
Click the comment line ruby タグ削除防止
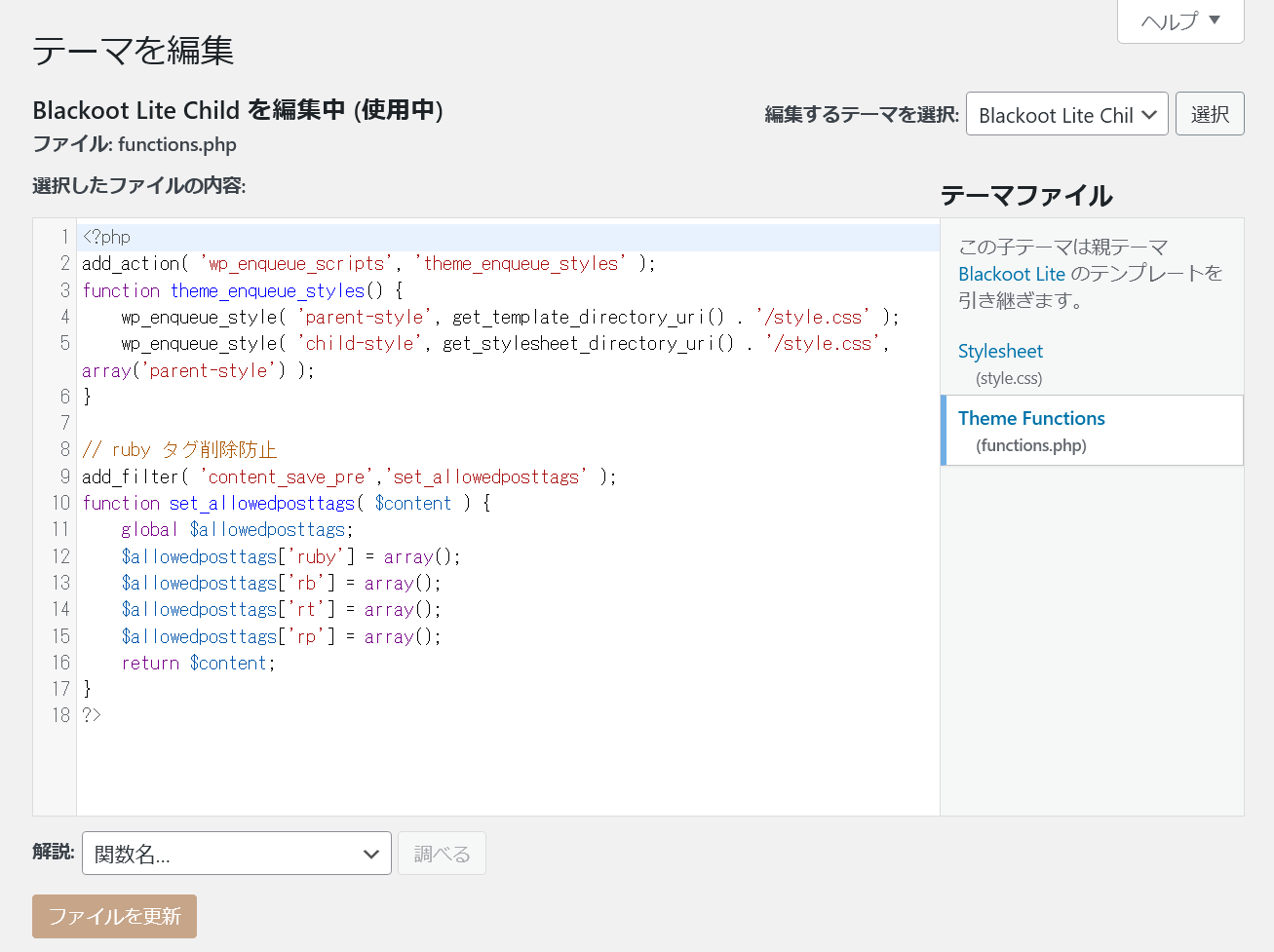tap(180, 449)
